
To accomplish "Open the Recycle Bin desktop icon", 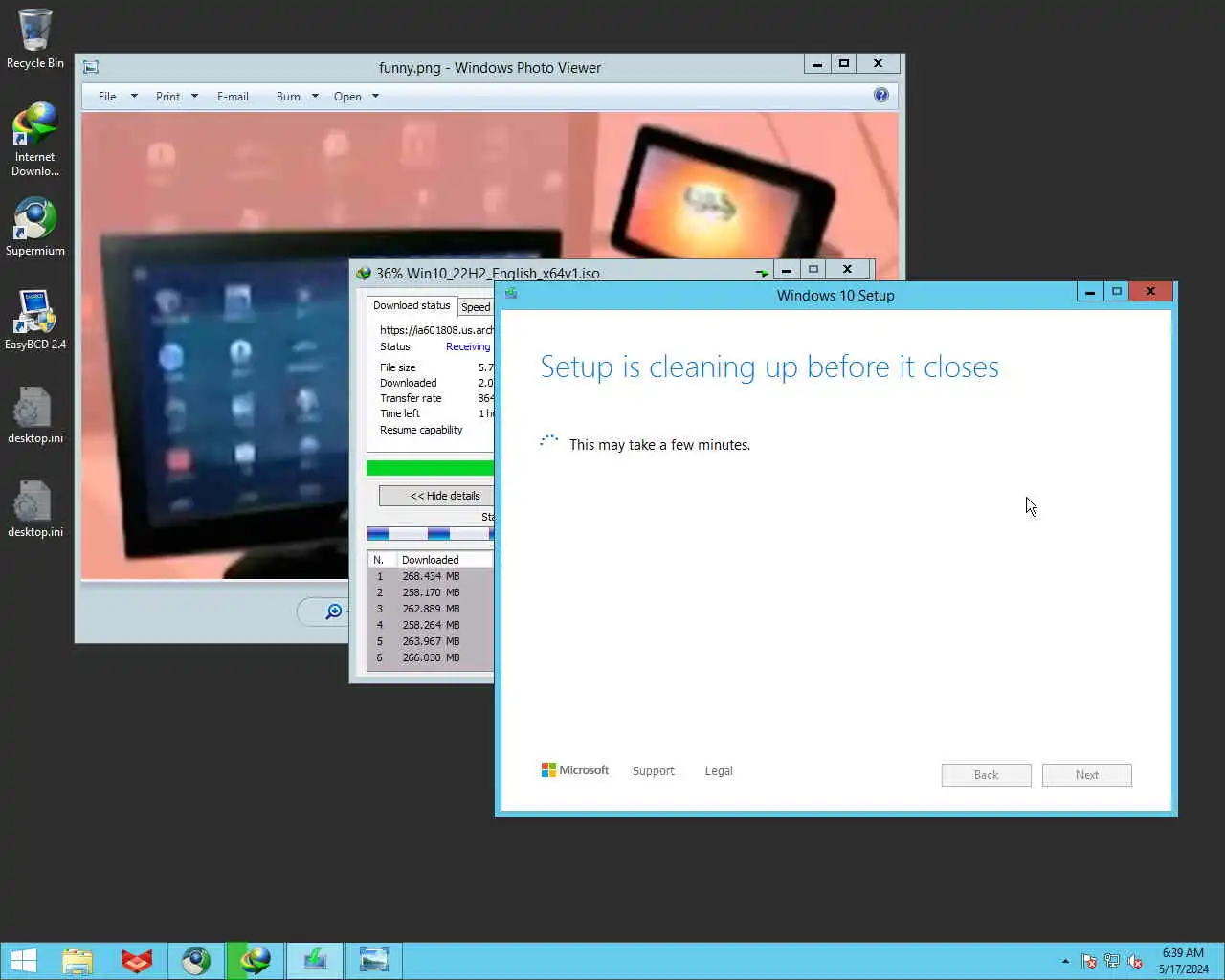I will pyautogui.click(x=35, y=39).
